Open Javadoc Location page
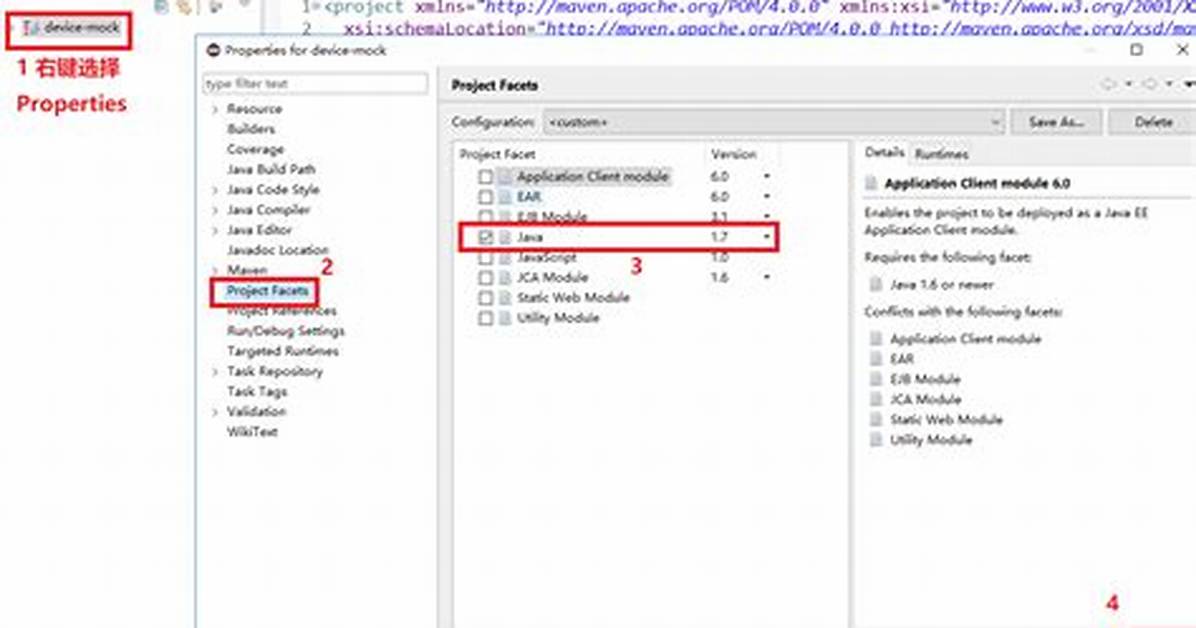 [278, 250]
